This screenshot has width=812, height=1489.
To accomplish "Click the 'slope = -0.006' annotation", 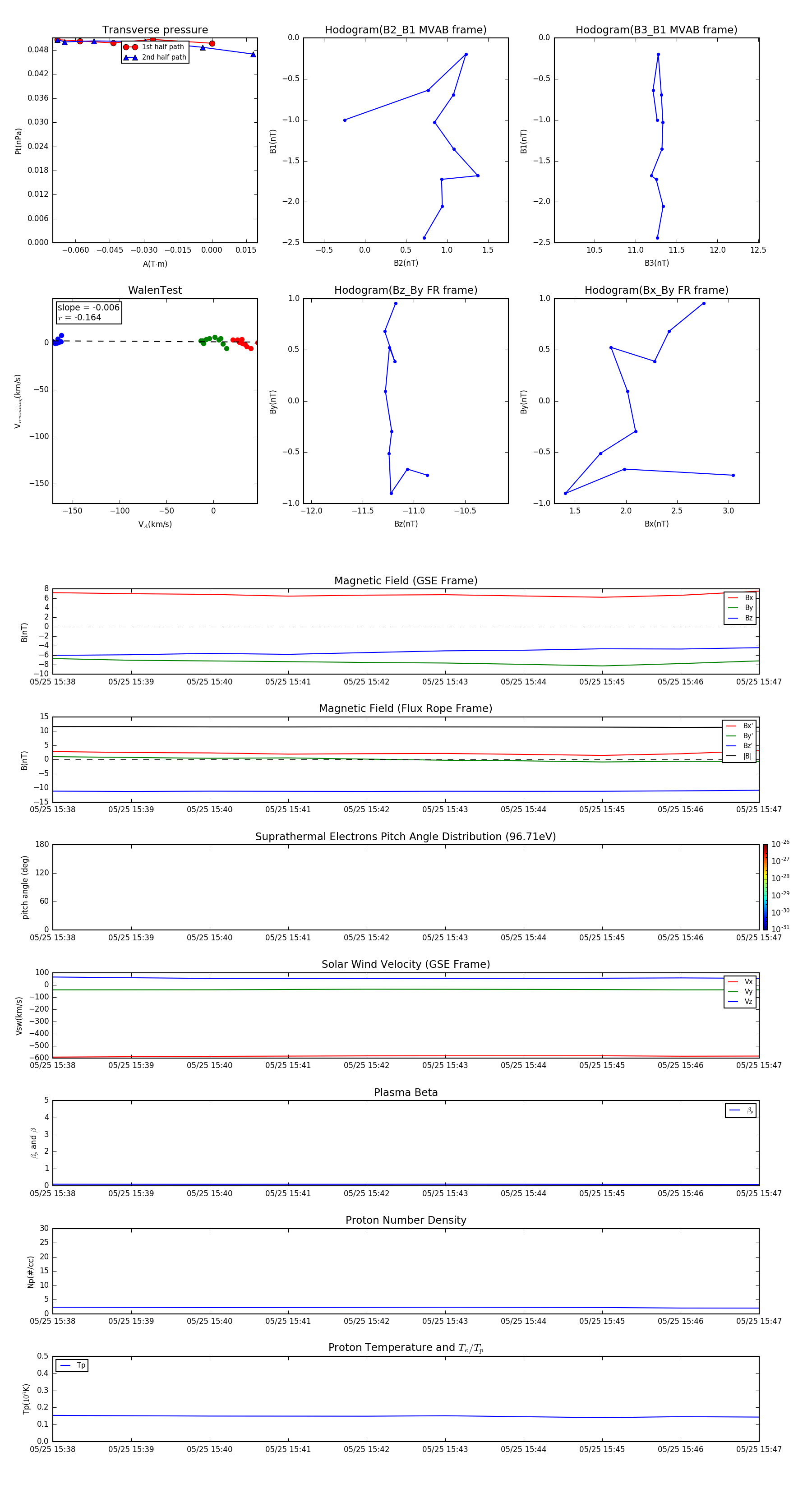I will pos(88,308).
